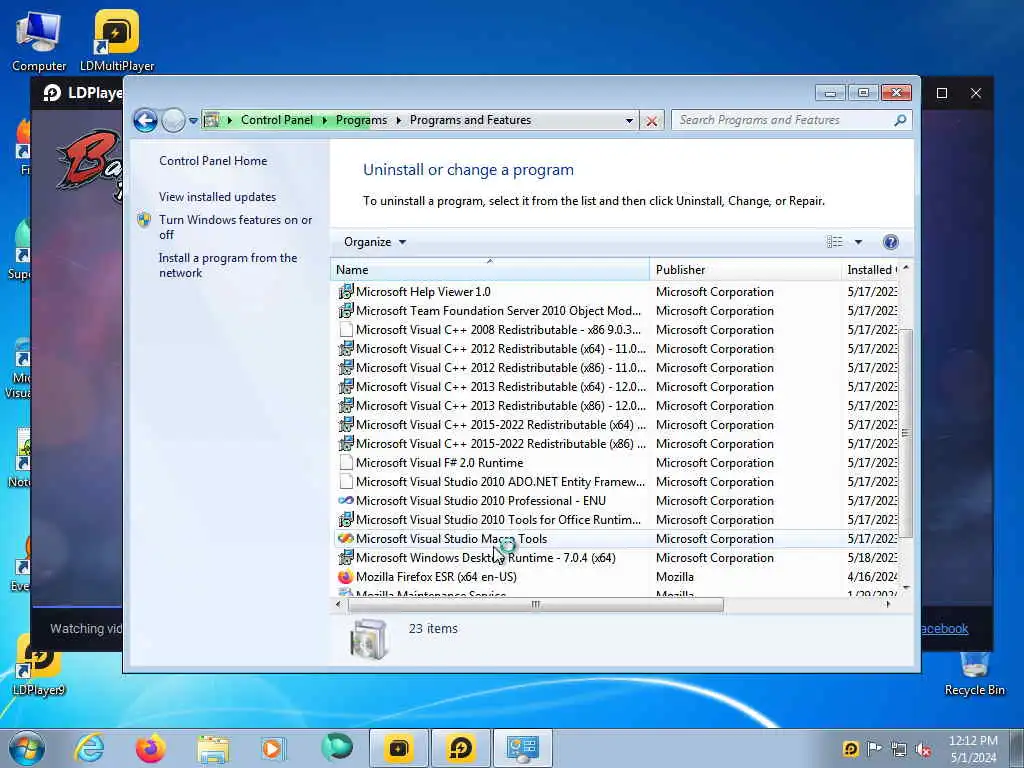Launch Internet Explorer from taskbar
This screenshot has height=768, width=1024.
point(89,748)
